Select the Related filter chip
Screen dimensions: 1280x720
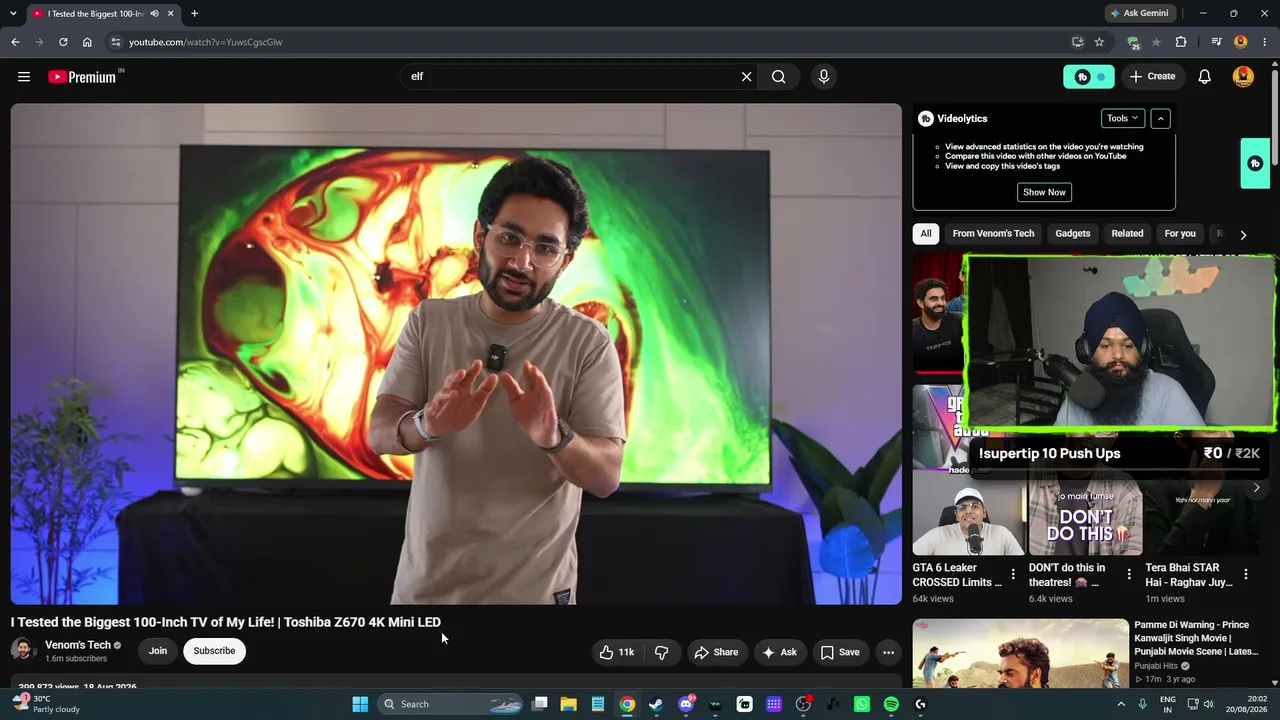click(x=1127, y=234)
